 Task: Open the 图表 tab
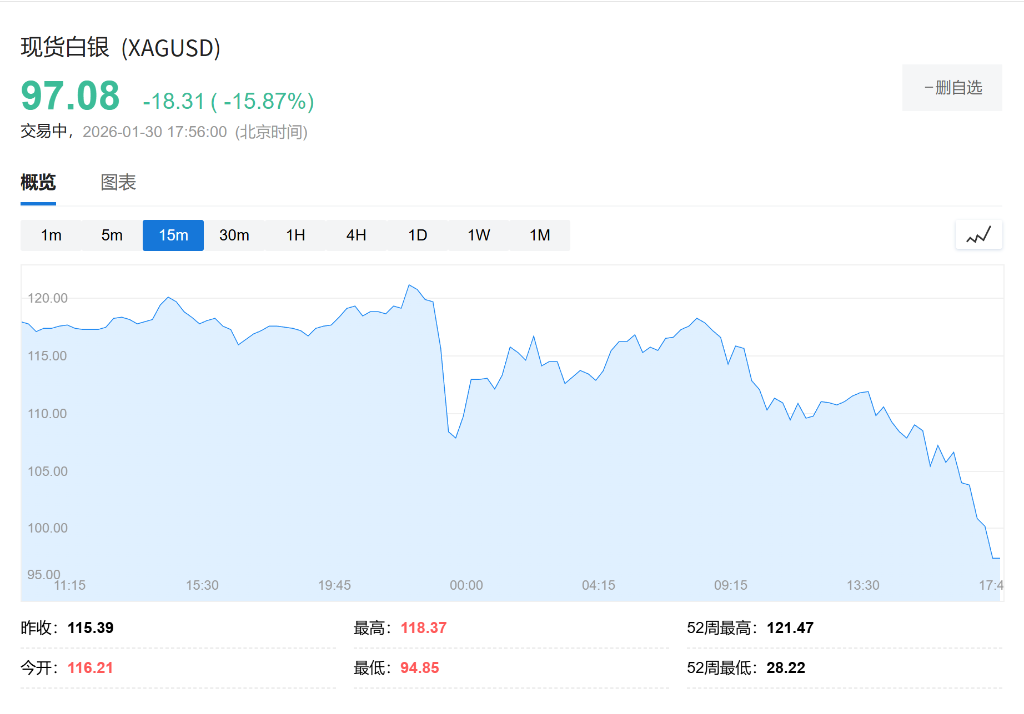tap(118, 183)
